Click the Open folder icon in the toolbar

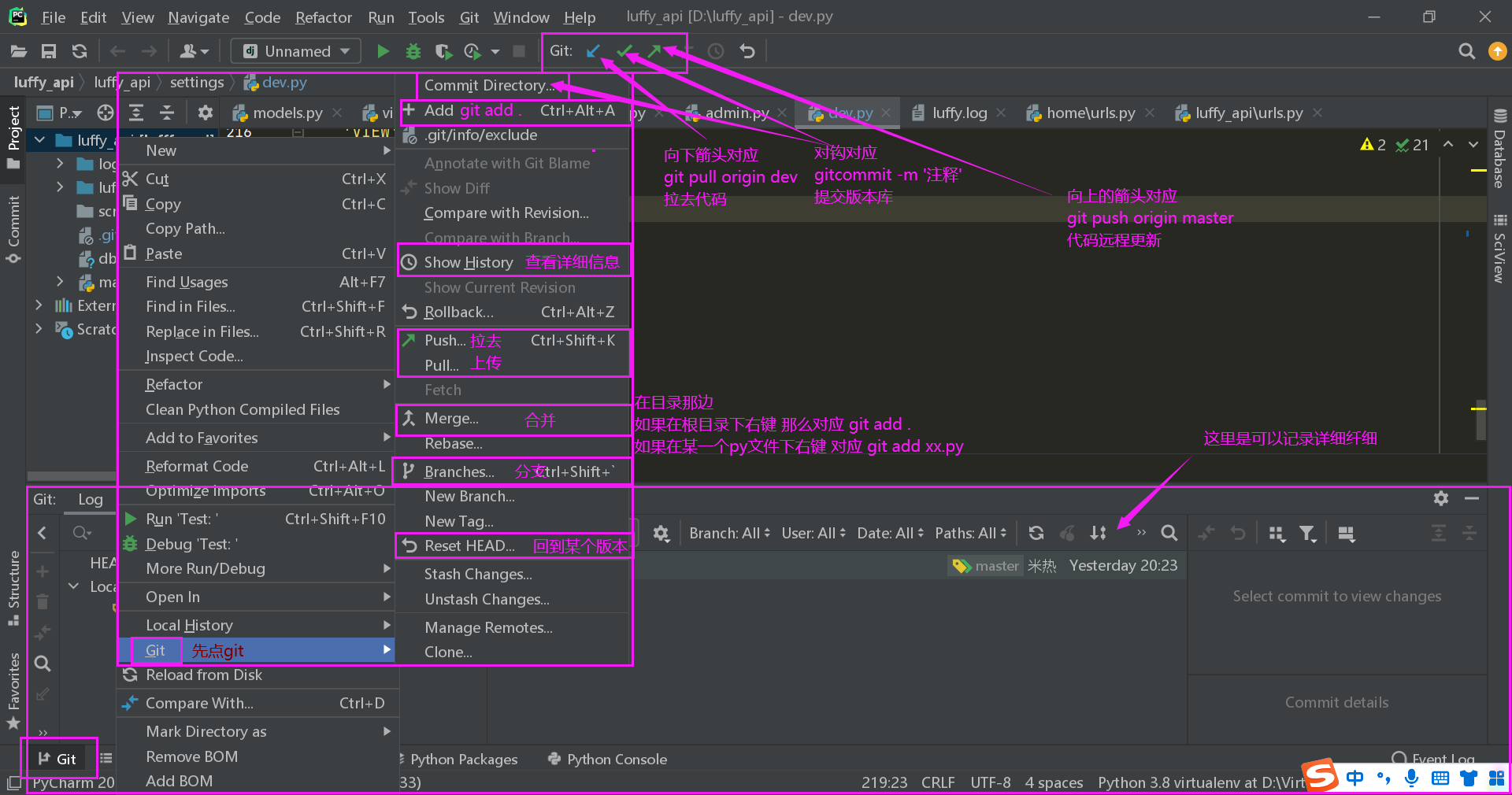tap(18, 51)
